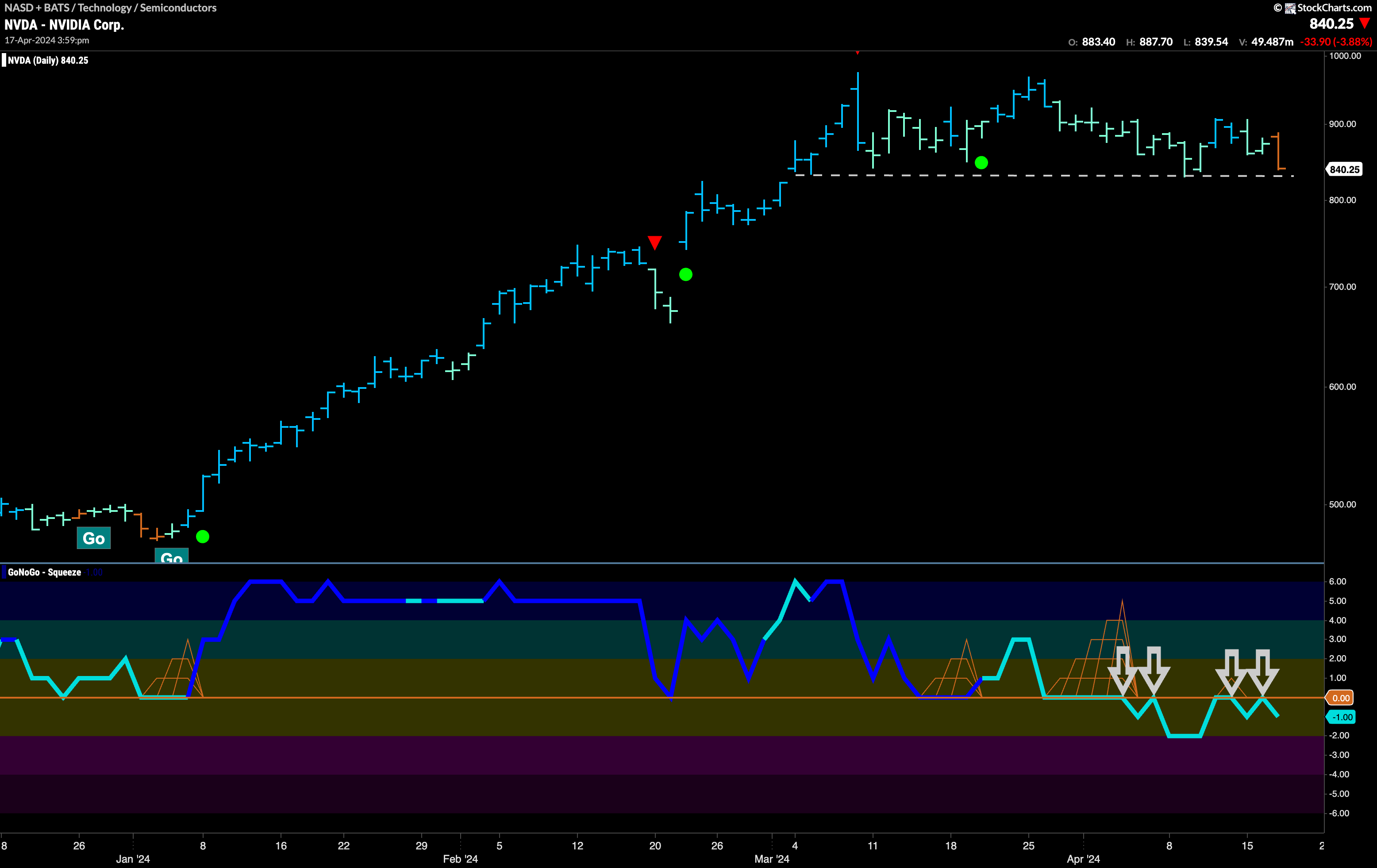Click the NVDA (Daily) 840.25 legend text
Screen dimensions: 1377x868
[x=48, y=60]
